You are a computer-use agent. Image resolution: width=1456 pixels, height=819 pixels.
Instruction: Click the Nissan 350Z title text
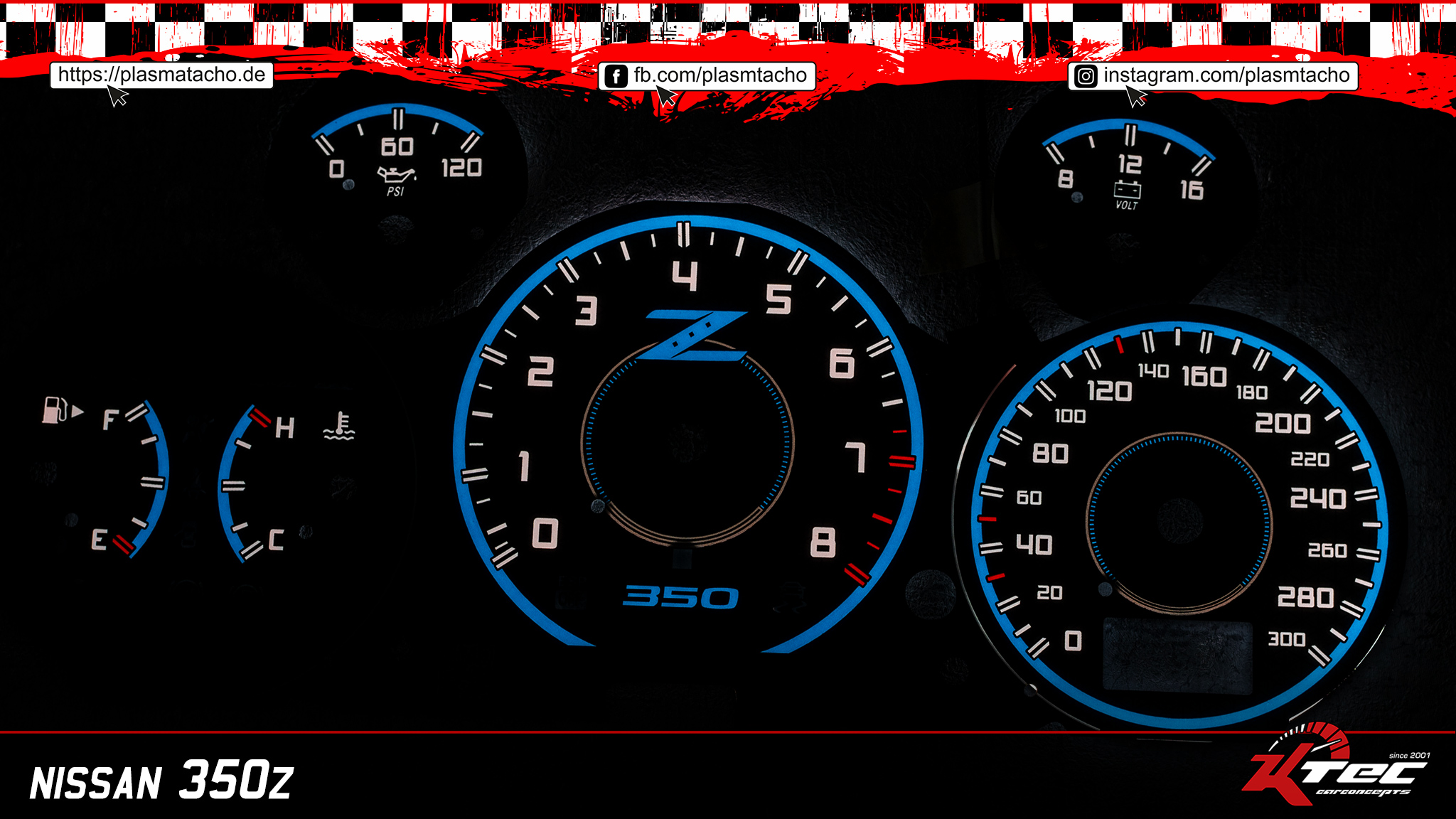tap(161, 781)
